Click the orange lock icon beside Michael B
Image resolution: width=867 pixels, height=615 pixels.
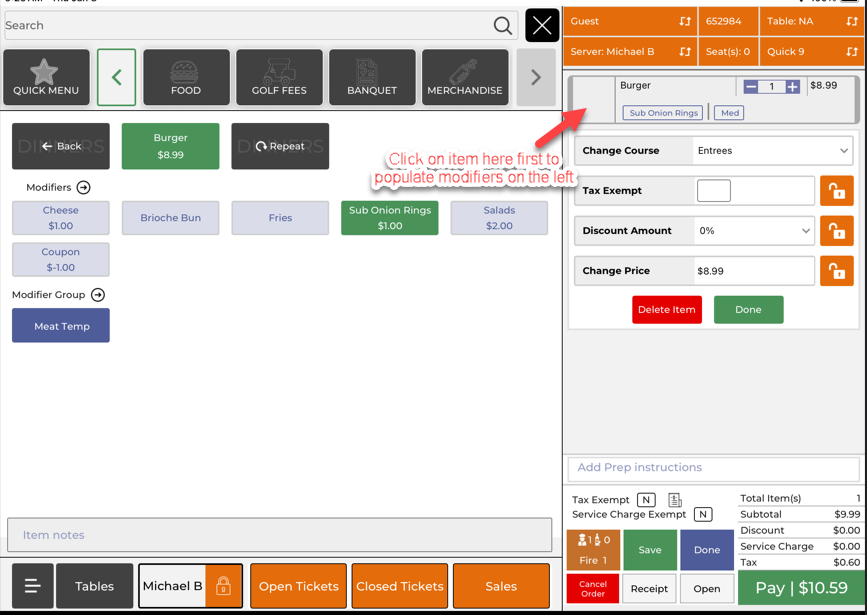click(x=223, y=587)
